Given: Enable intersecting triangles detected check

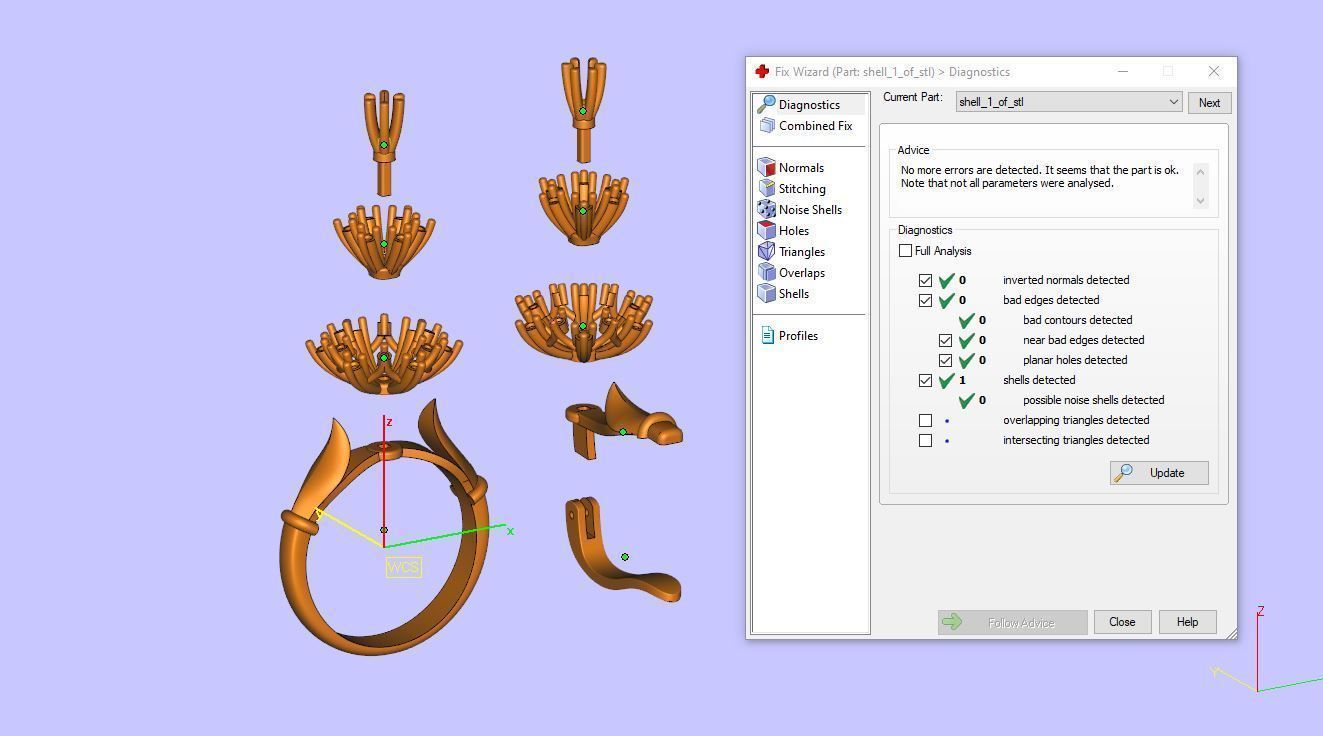Looking at the screenshot, I should pos(925,440).
